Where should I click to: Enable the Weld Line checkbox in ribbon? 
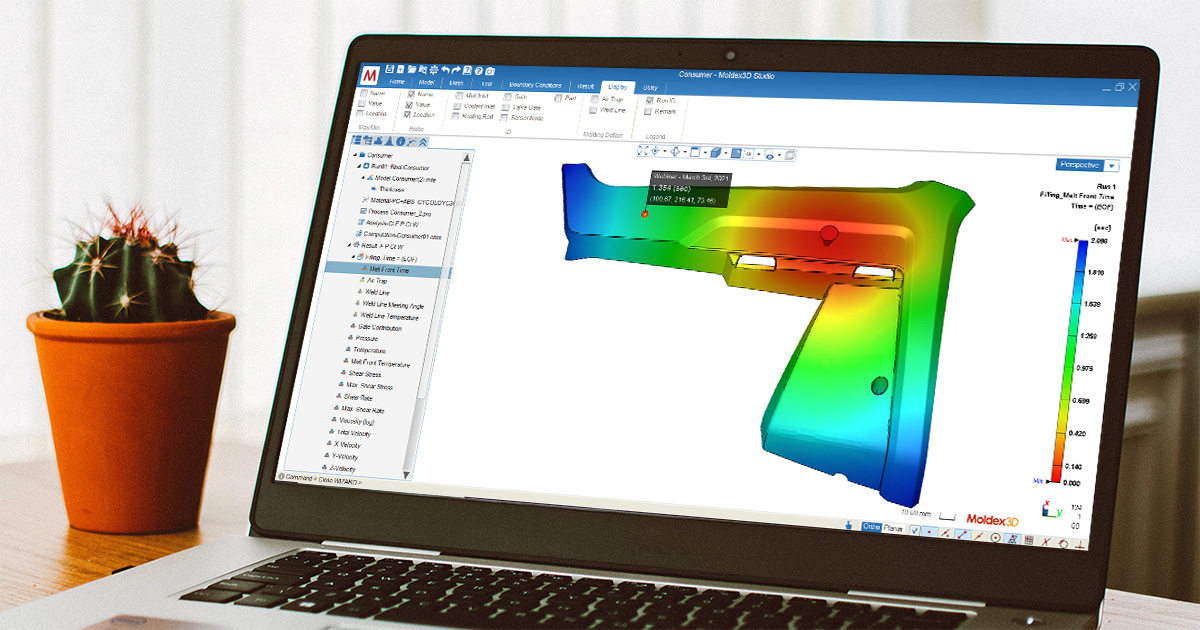pos(593,110)
